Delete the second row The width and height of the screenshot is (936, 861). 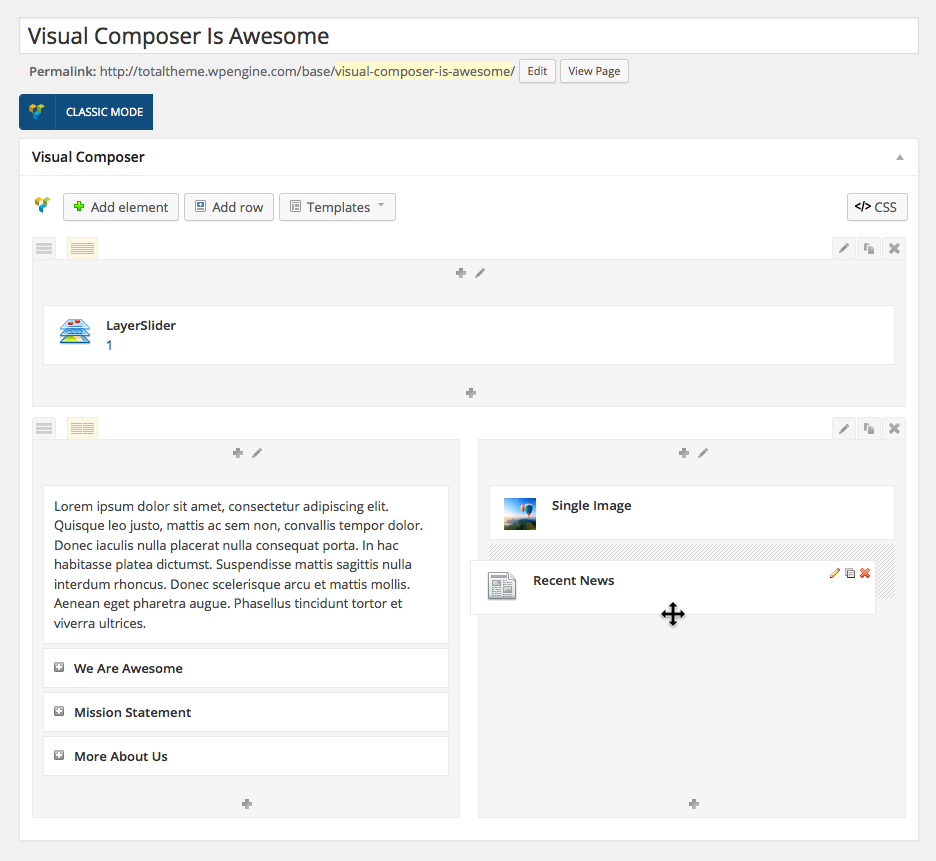coord(894,429)
